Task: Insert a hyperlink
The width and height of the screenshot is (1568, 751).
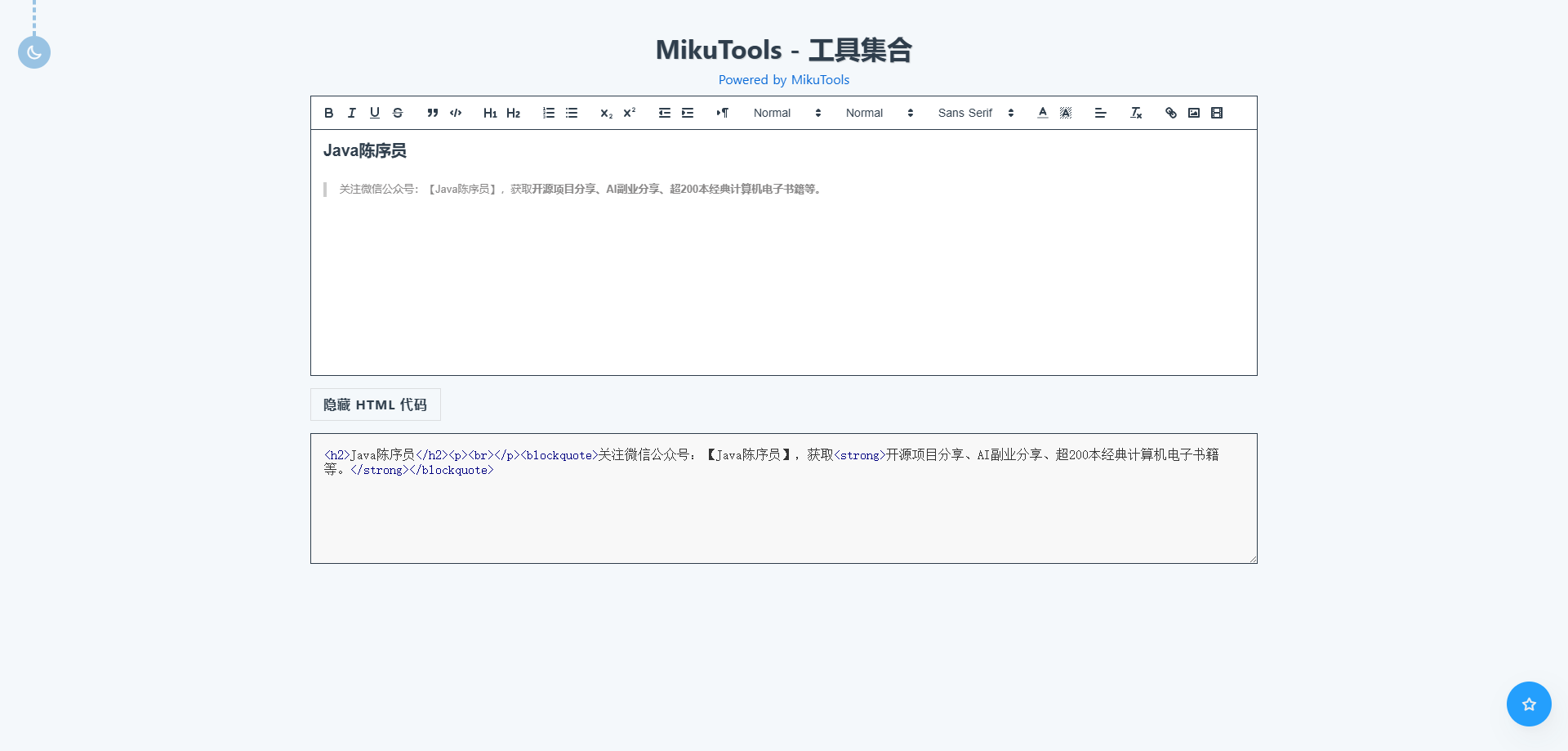Action: [x=1171, y=113]
